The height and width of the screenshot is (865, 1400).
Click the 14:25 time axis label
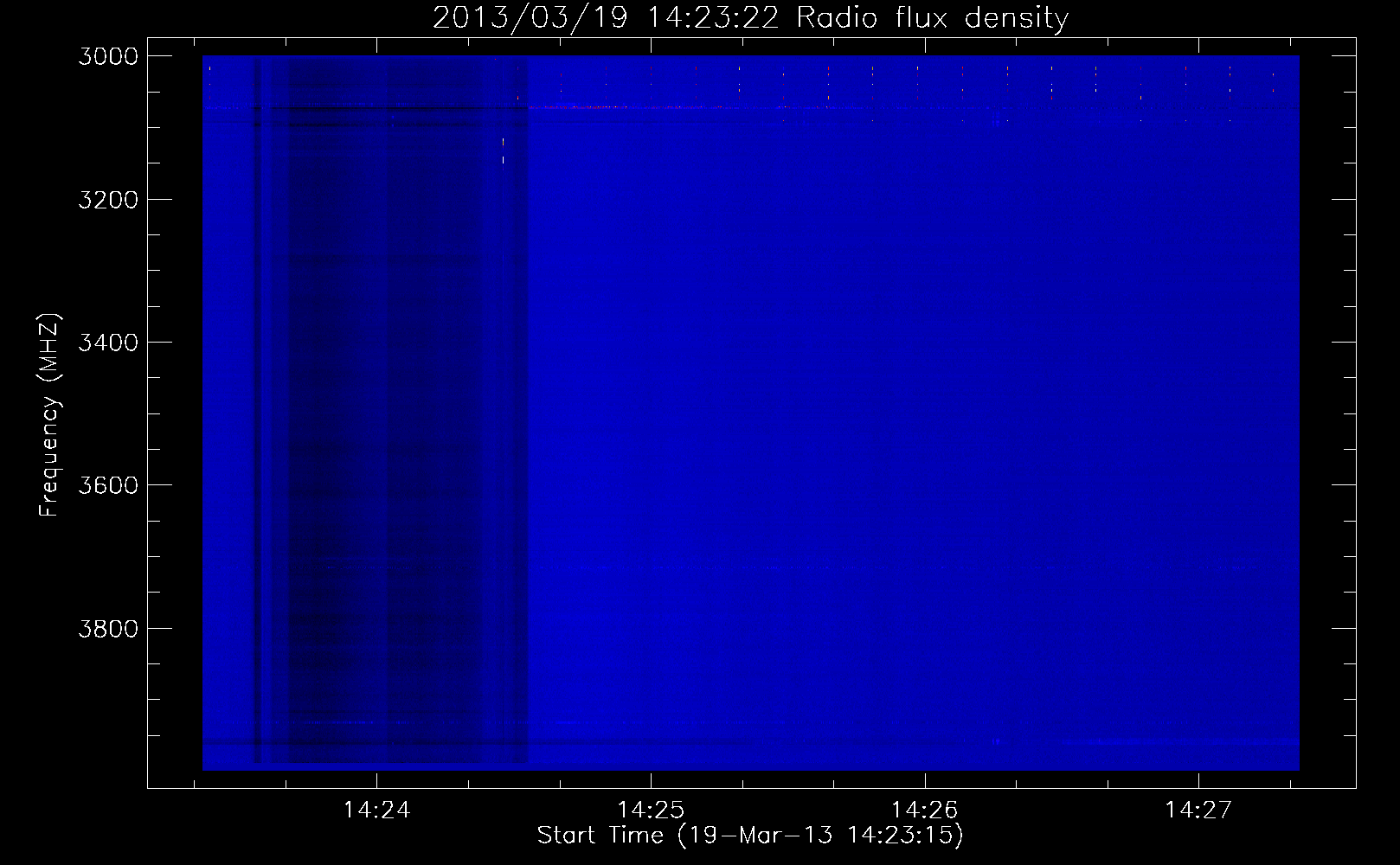coord(651,810)
